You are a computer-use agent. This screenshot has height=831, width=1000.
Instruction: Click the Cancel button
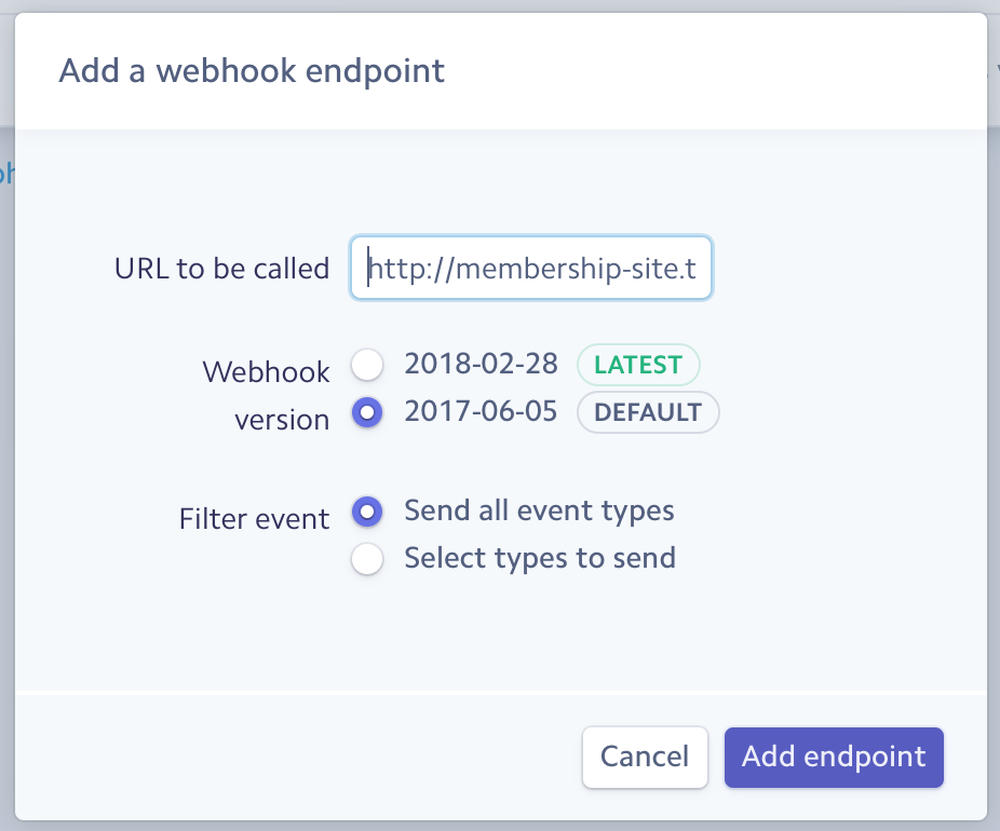(x=645, y=757)
